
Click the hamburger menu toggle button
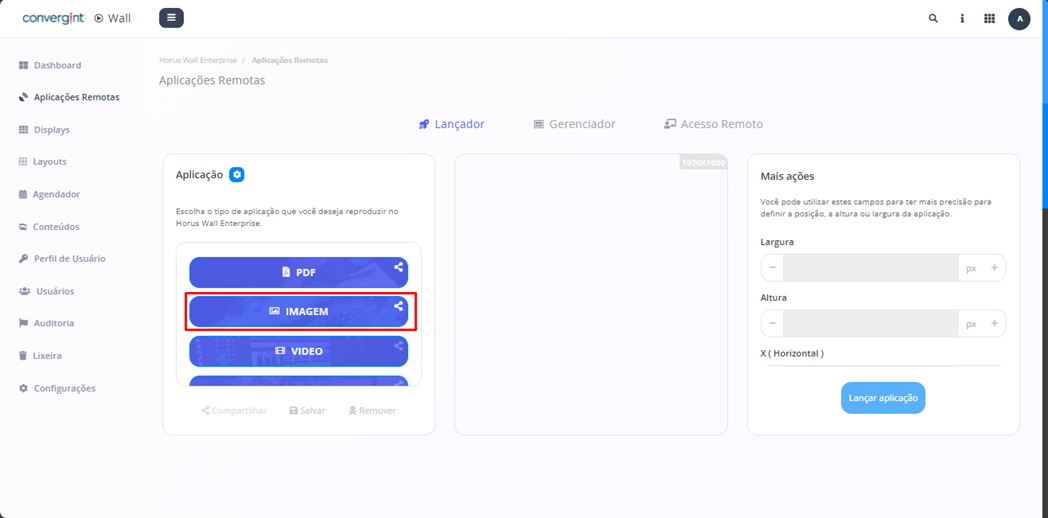(171, 18)
